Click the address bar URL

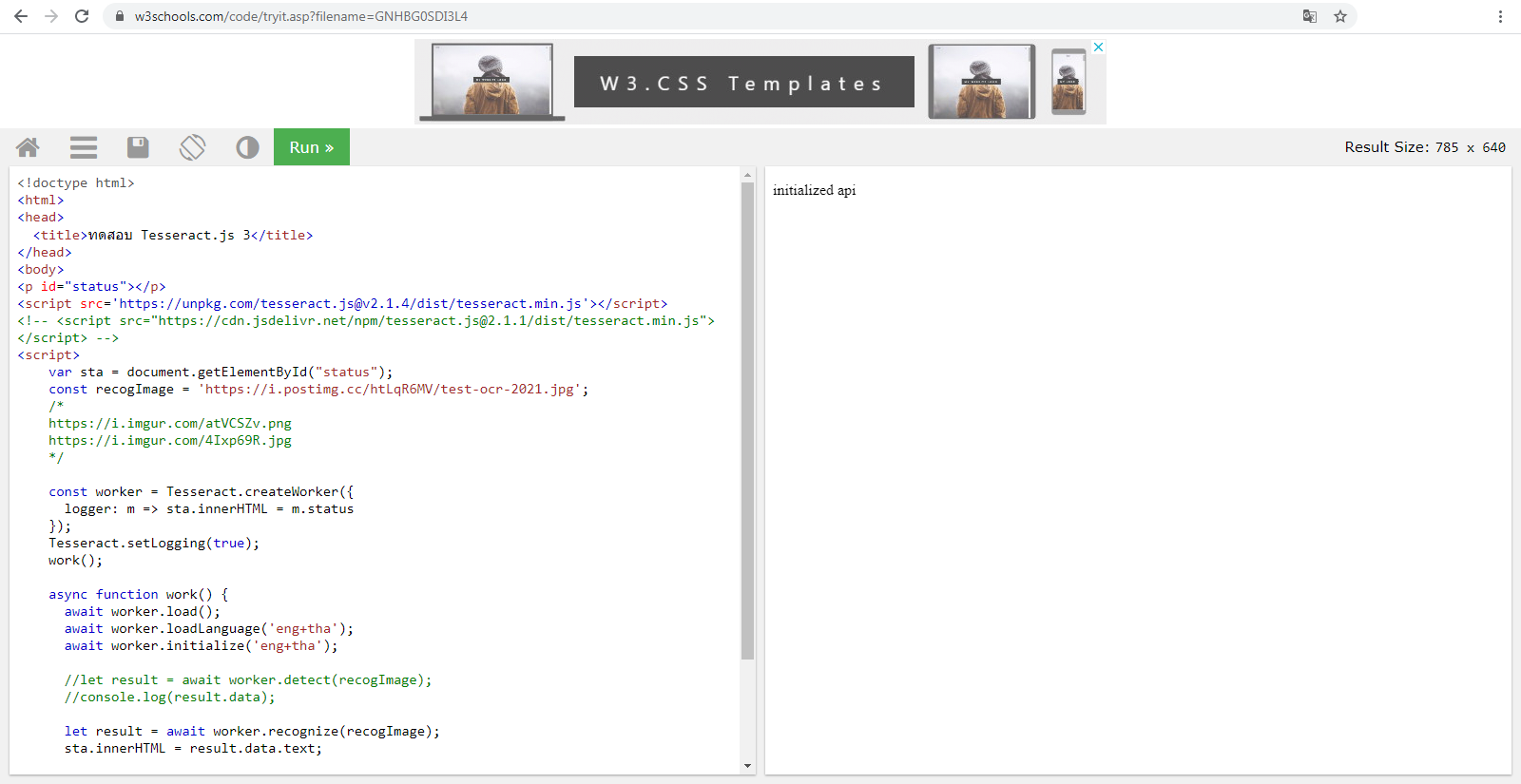click(x=301, y=16)
